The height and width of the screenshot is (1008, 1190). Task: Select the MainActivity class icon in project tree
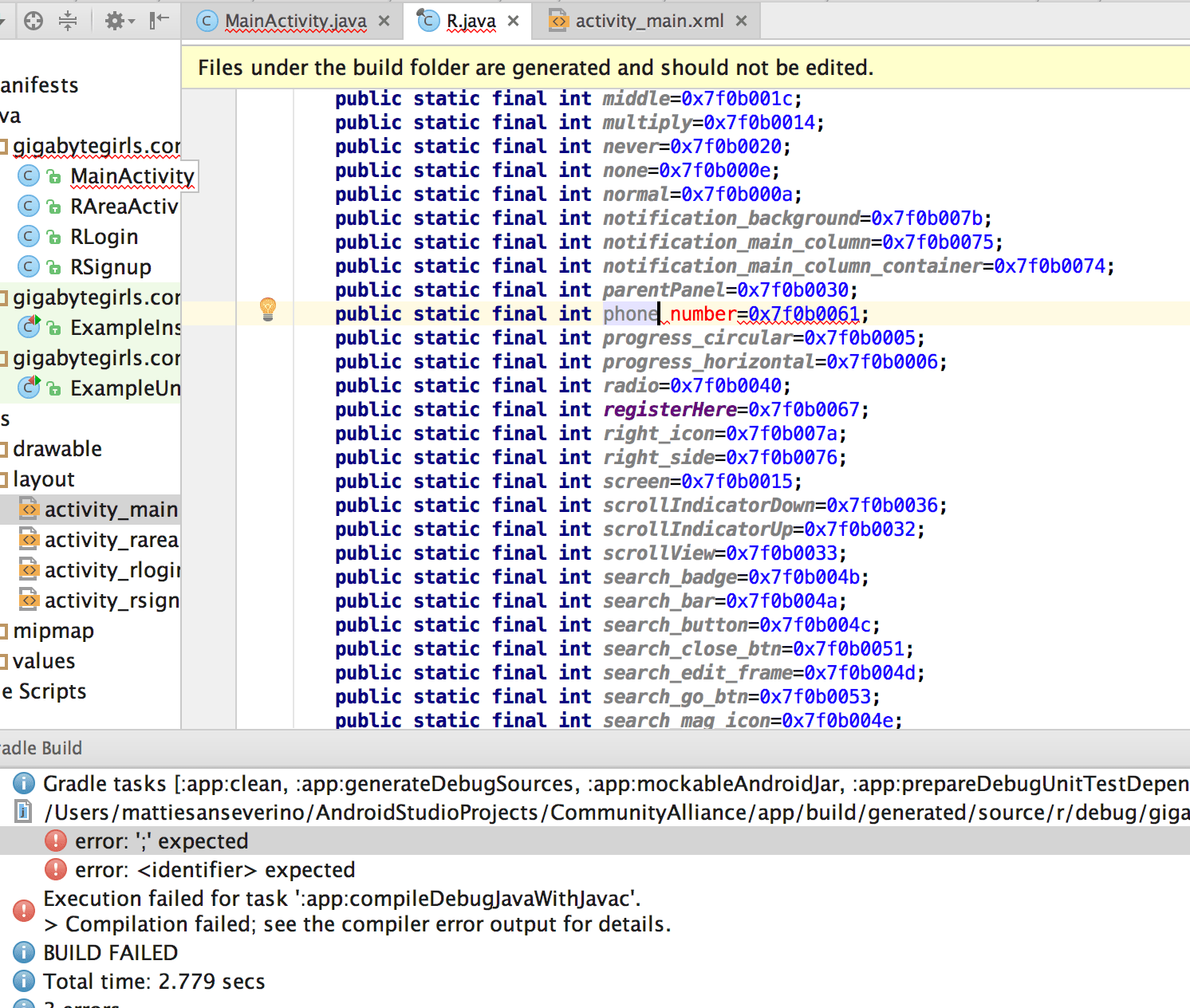(29, 176)
